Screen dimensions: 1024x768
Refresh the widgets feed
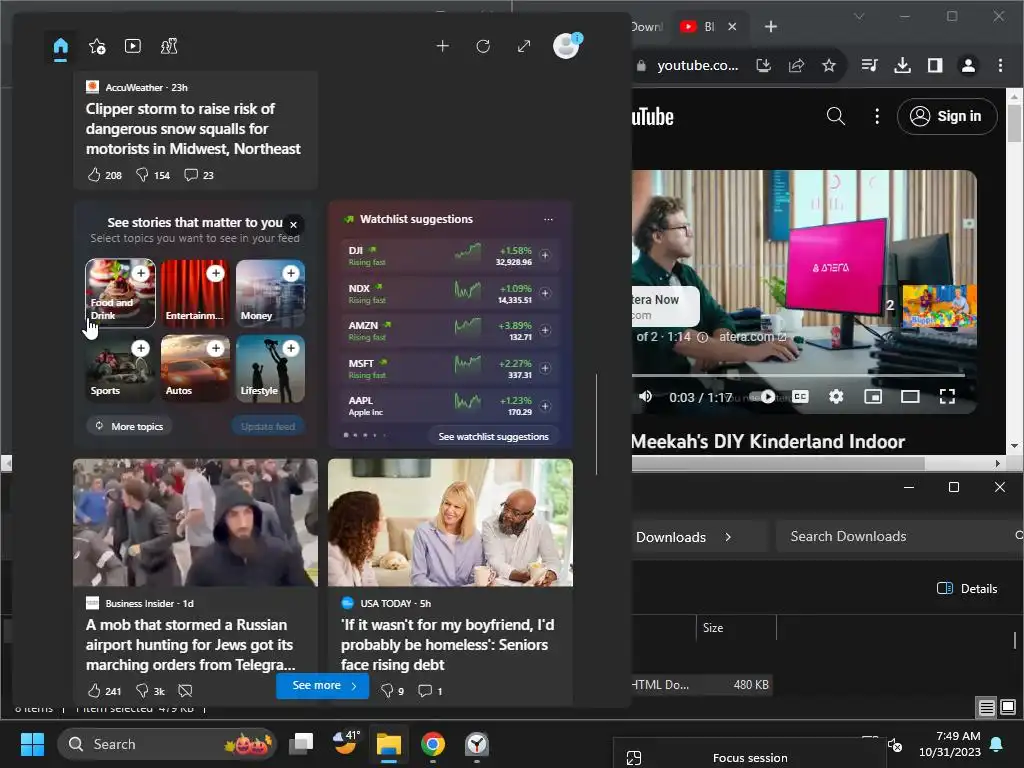pos(483,46)
